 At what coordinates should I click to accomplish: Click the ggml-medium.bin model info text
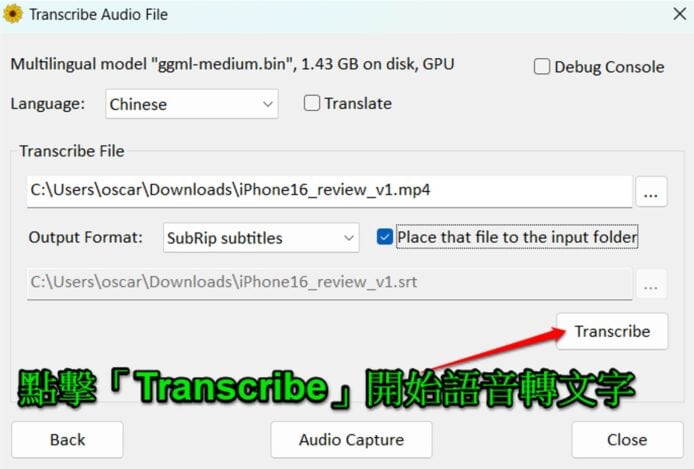coord(232,64)
